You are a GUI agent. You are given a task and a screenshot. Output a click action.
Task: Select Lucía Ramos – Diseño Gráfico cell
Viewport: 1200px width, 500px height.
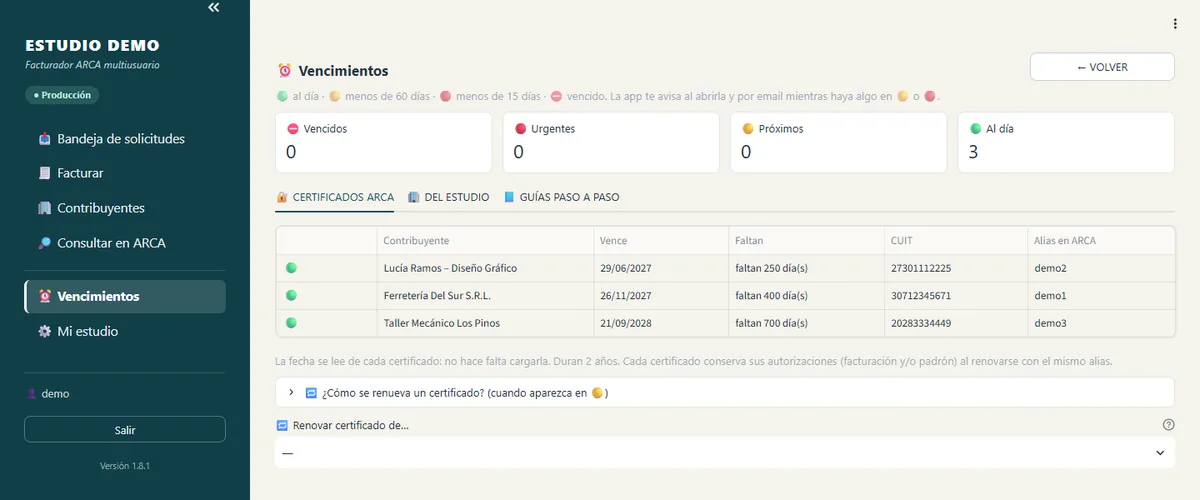[x=484, y=268]
